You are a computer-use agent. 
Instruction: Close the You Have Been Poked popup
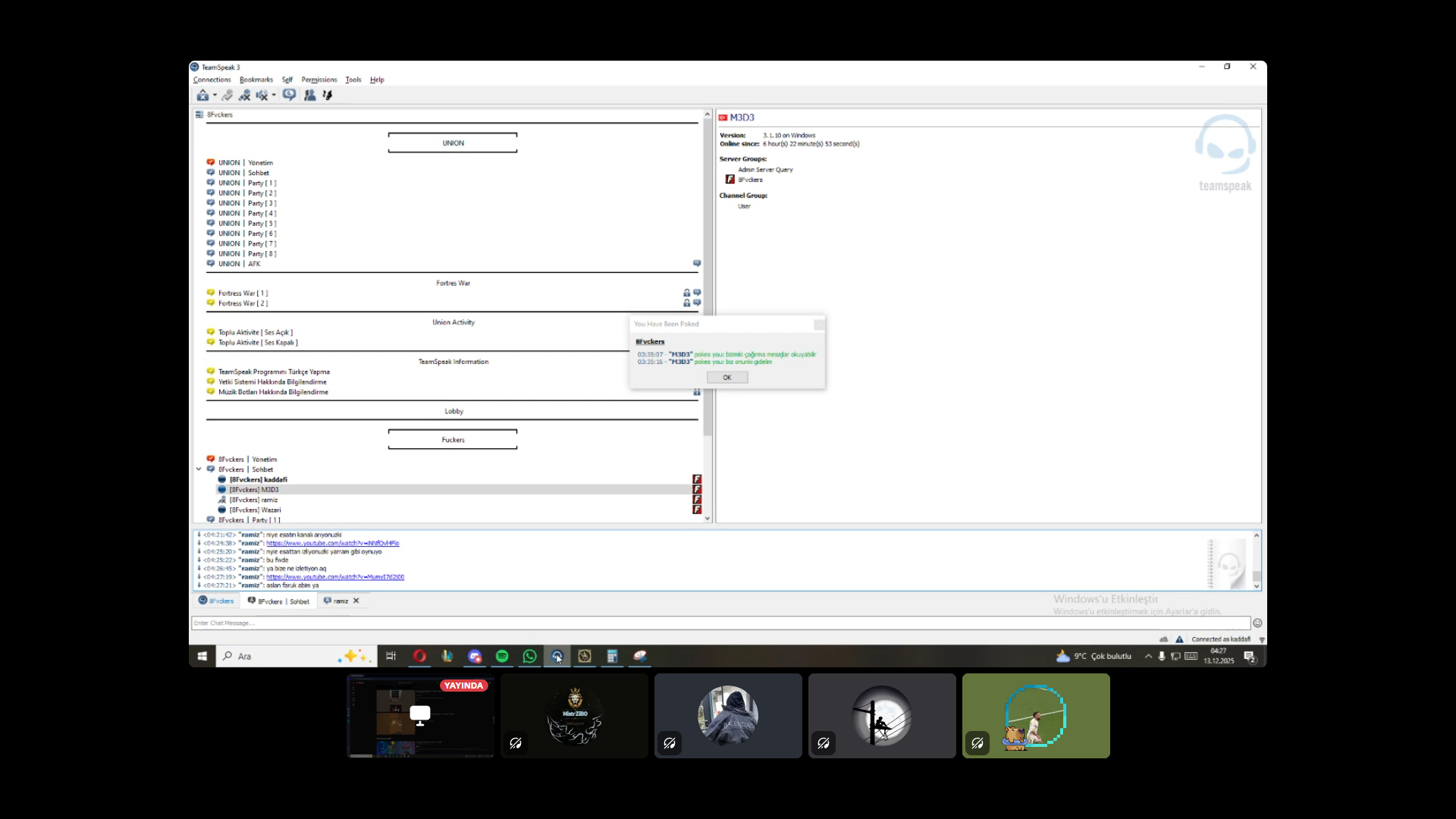click(x=819, y=325)
